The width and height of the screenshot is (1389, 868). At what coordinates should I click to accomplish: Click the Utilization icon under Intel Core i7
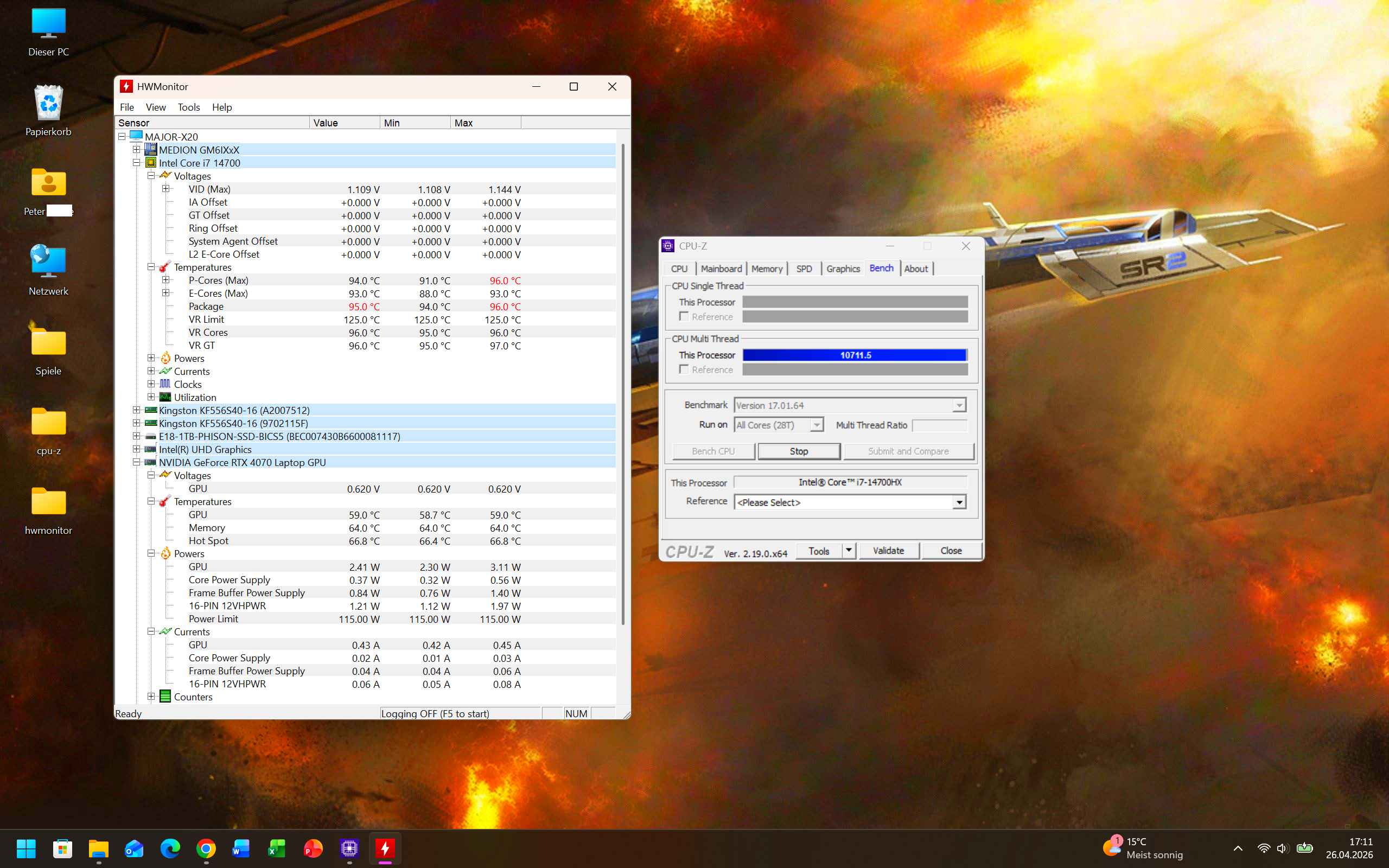[x=165, y=397]
